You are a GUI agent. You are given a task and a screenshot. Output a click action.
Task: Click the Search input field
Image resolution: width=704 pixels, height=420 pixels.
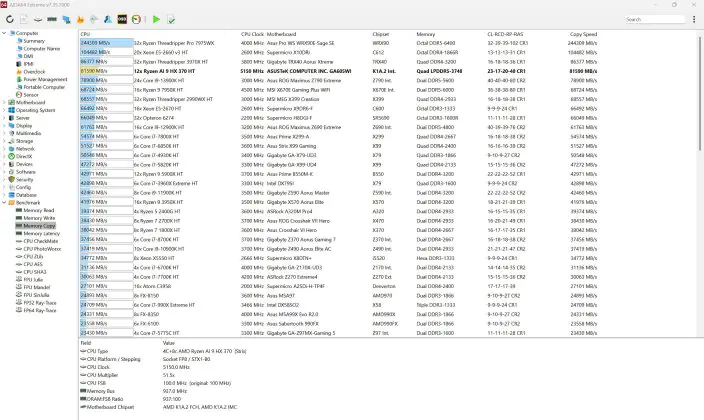point(654,19)
